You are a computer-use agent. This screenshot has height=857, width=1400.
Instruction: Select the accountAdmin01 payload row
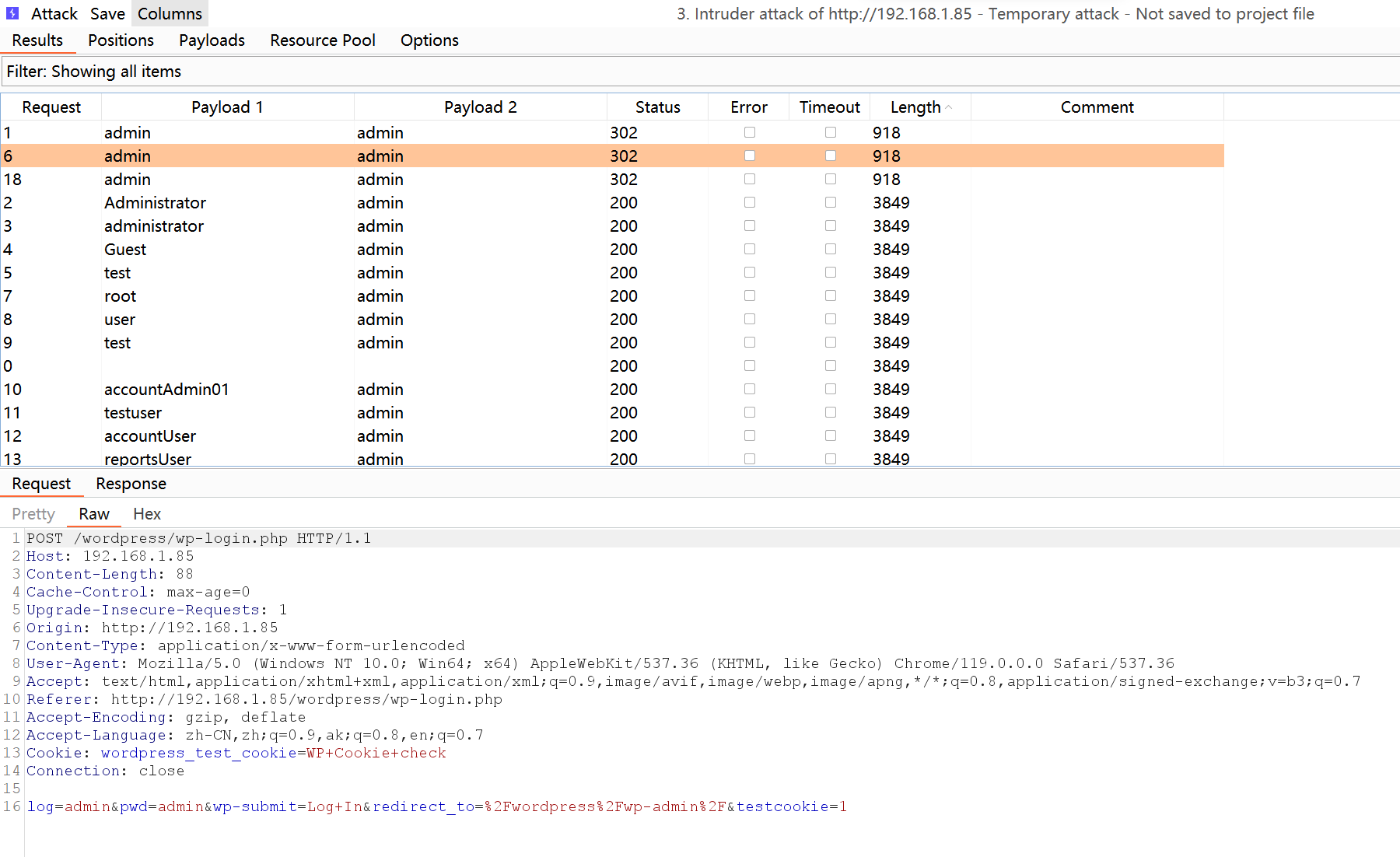612,390
